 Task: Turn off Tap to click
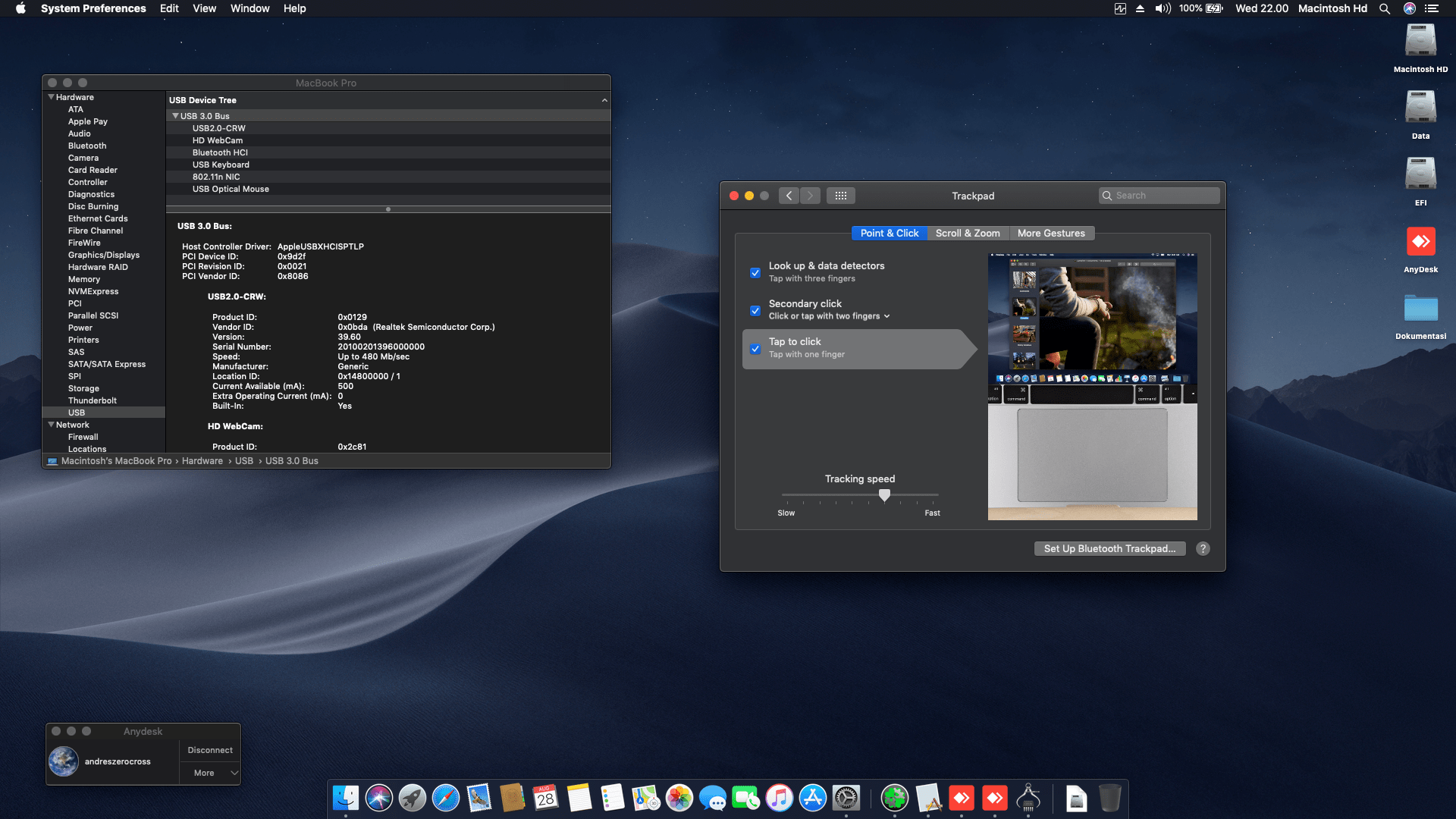click(755, 349)
